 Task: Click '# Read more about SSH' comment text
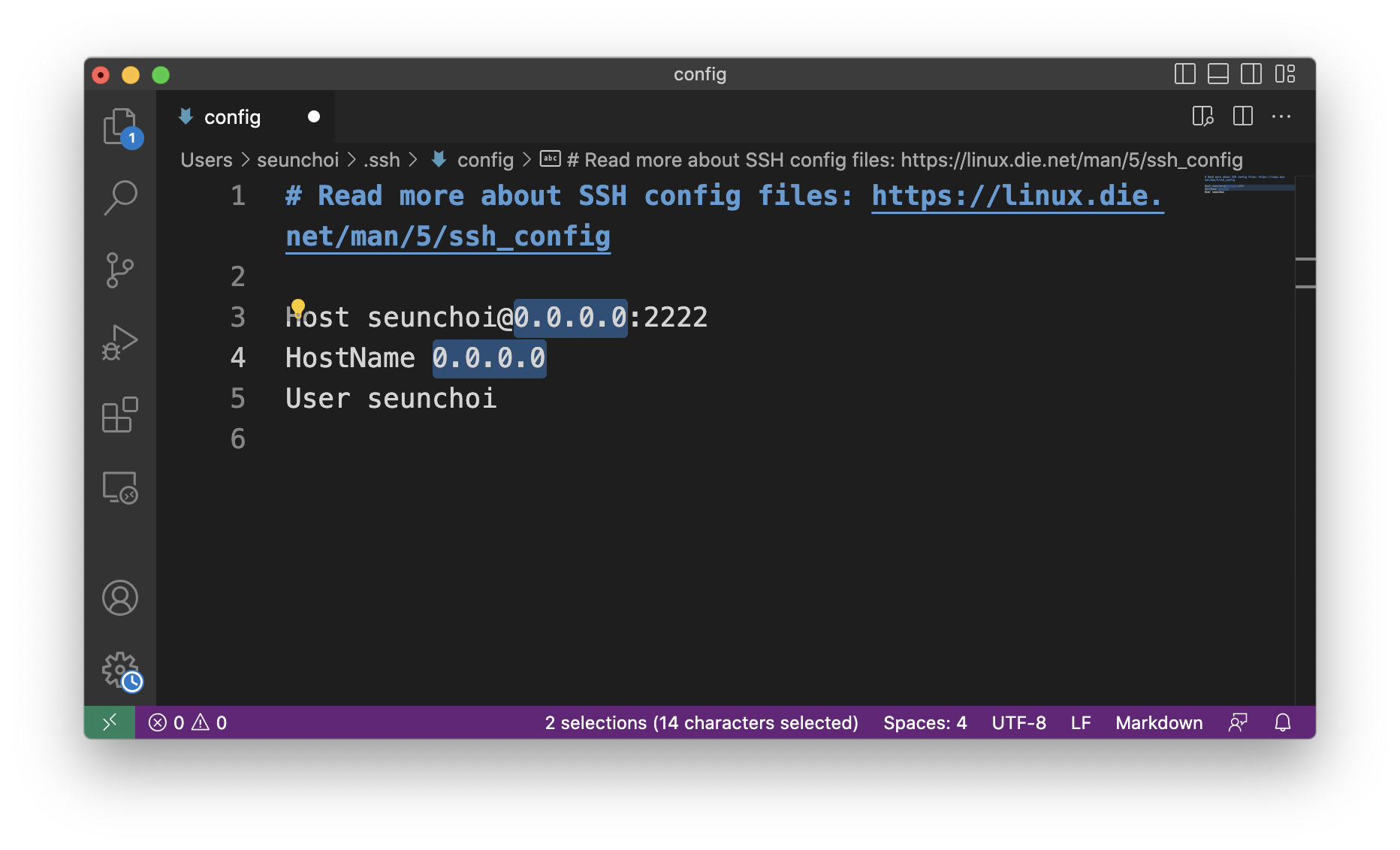[x=456, y=196]
